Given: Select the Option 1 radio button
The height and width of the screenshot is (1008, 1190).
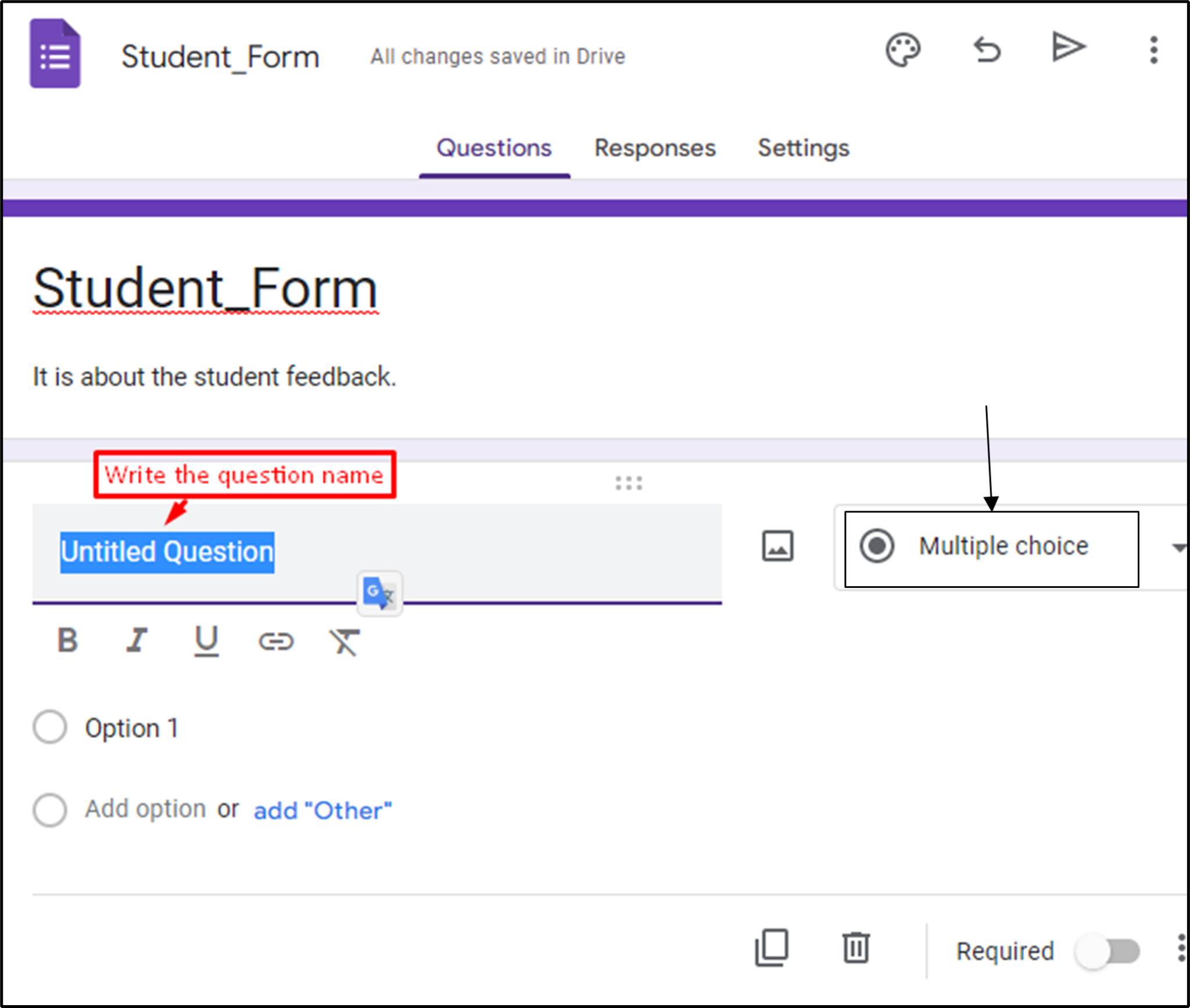Looking at the screenshot, I should click(50, 727).
